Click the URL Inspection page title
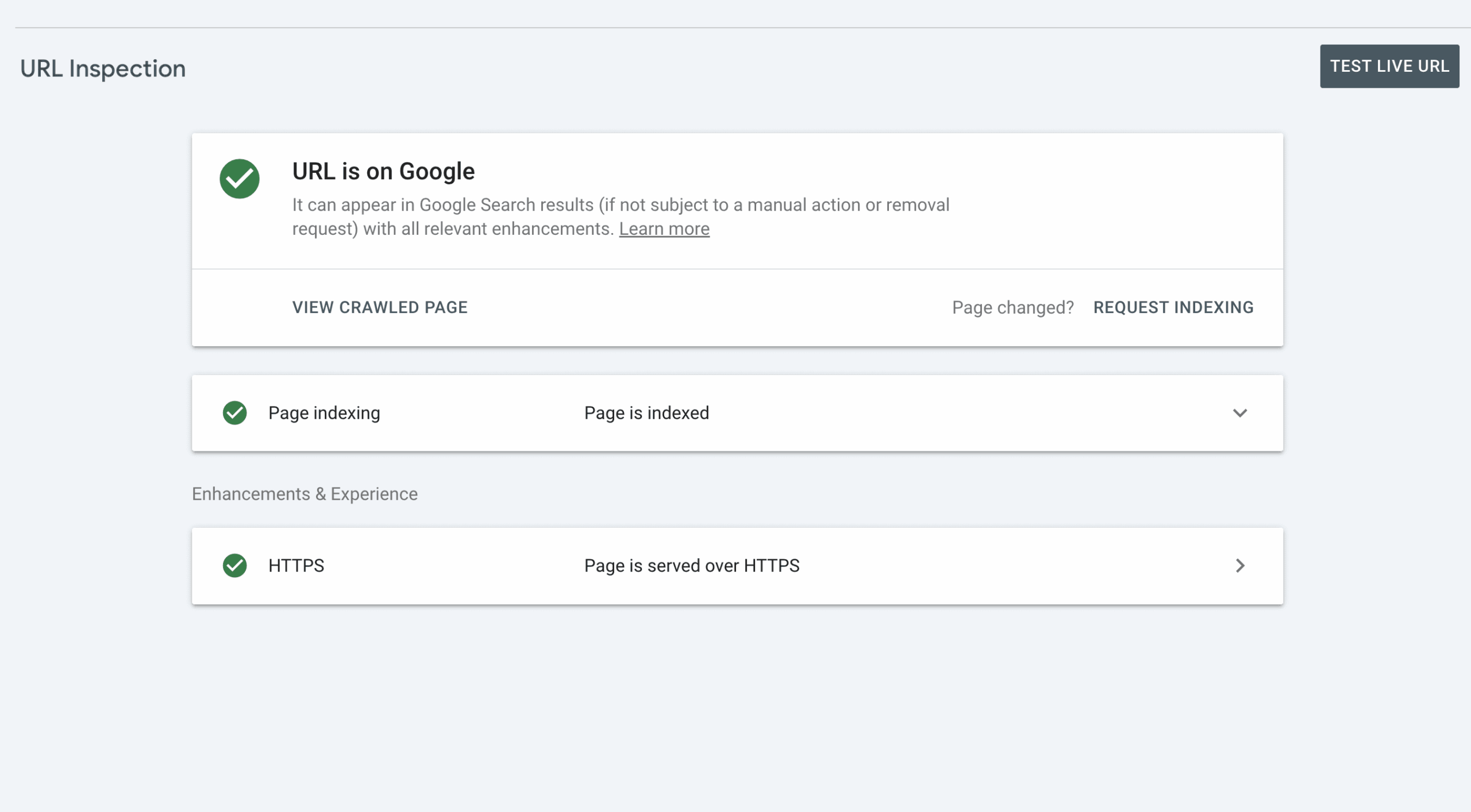 pos(103,68)
